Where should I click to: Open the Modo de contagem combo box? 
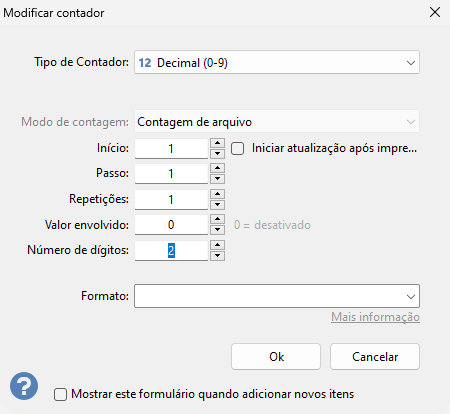point(277,122)
